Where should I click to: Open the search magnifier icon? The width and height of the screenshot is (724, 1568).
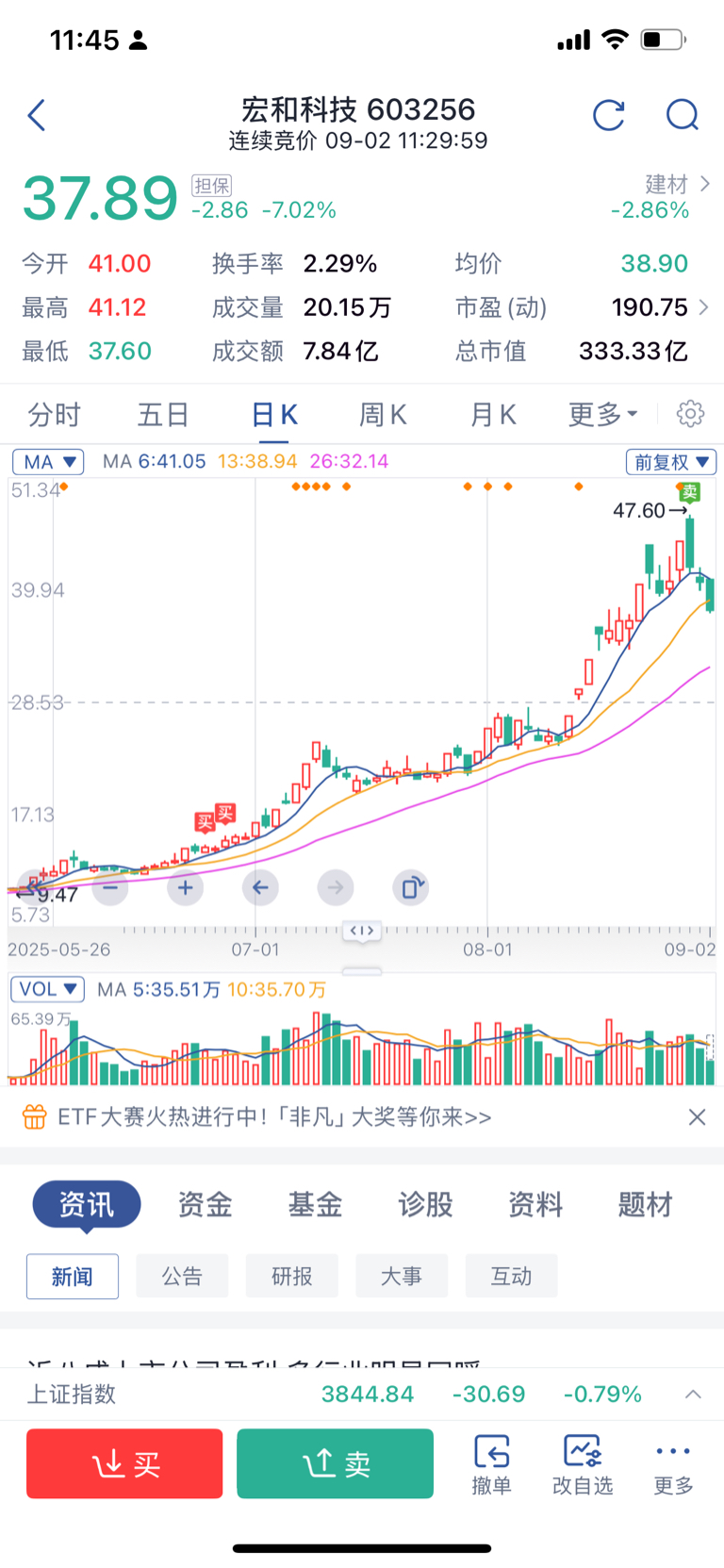tap(682, 115)
